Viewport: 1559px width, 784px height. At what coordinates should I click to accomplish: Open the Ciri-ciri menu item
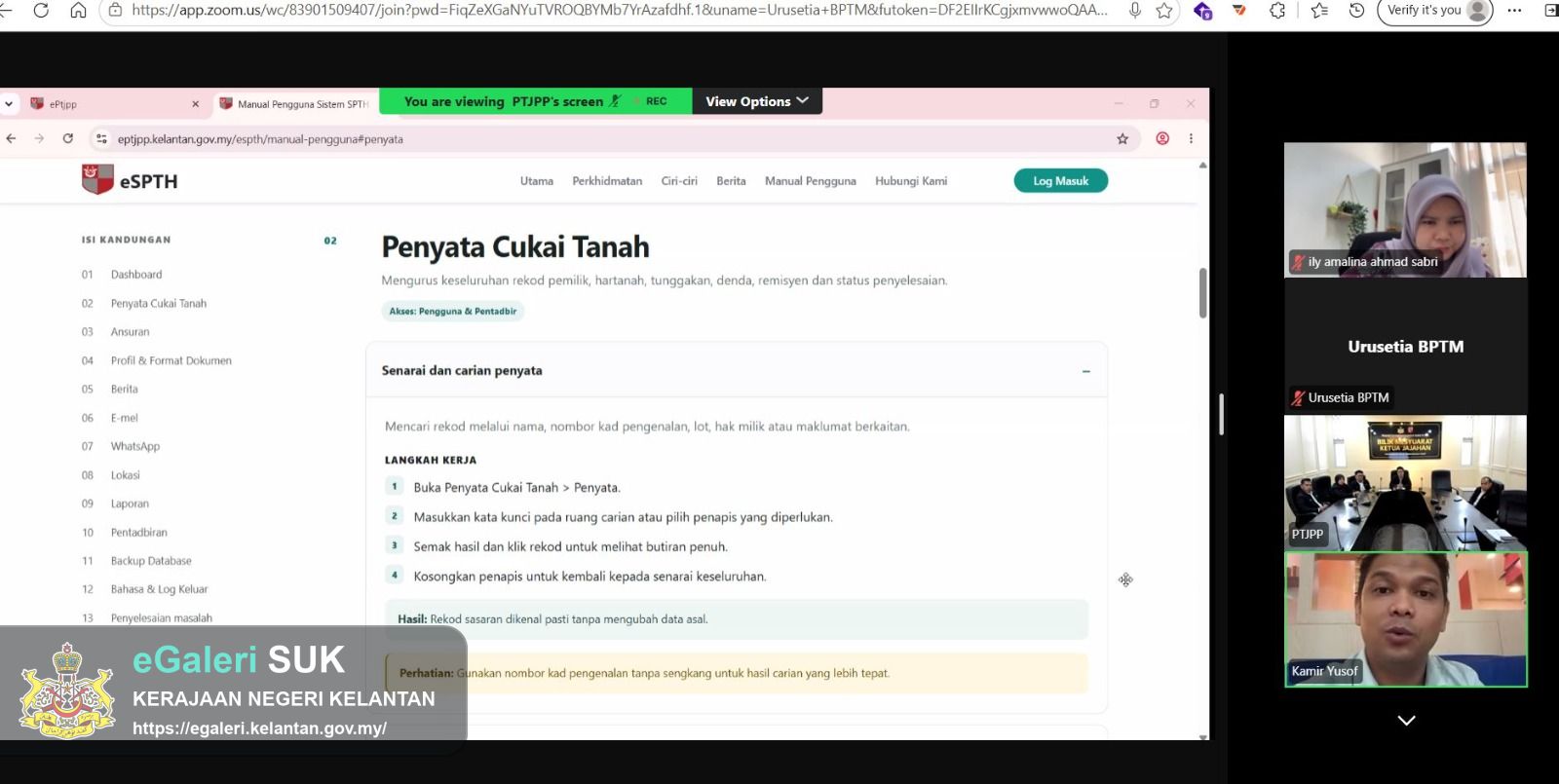tap(679, 181)
